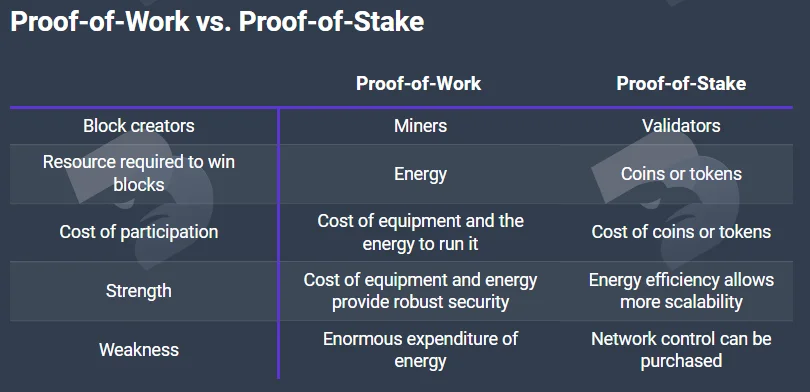Click Enormous expenditure of energy cell
Screen dimensions: 810x392
(420, 350)
